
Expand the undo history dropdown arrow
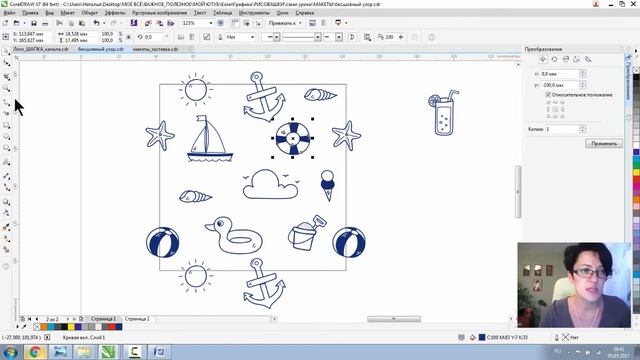tap(104, 23)
